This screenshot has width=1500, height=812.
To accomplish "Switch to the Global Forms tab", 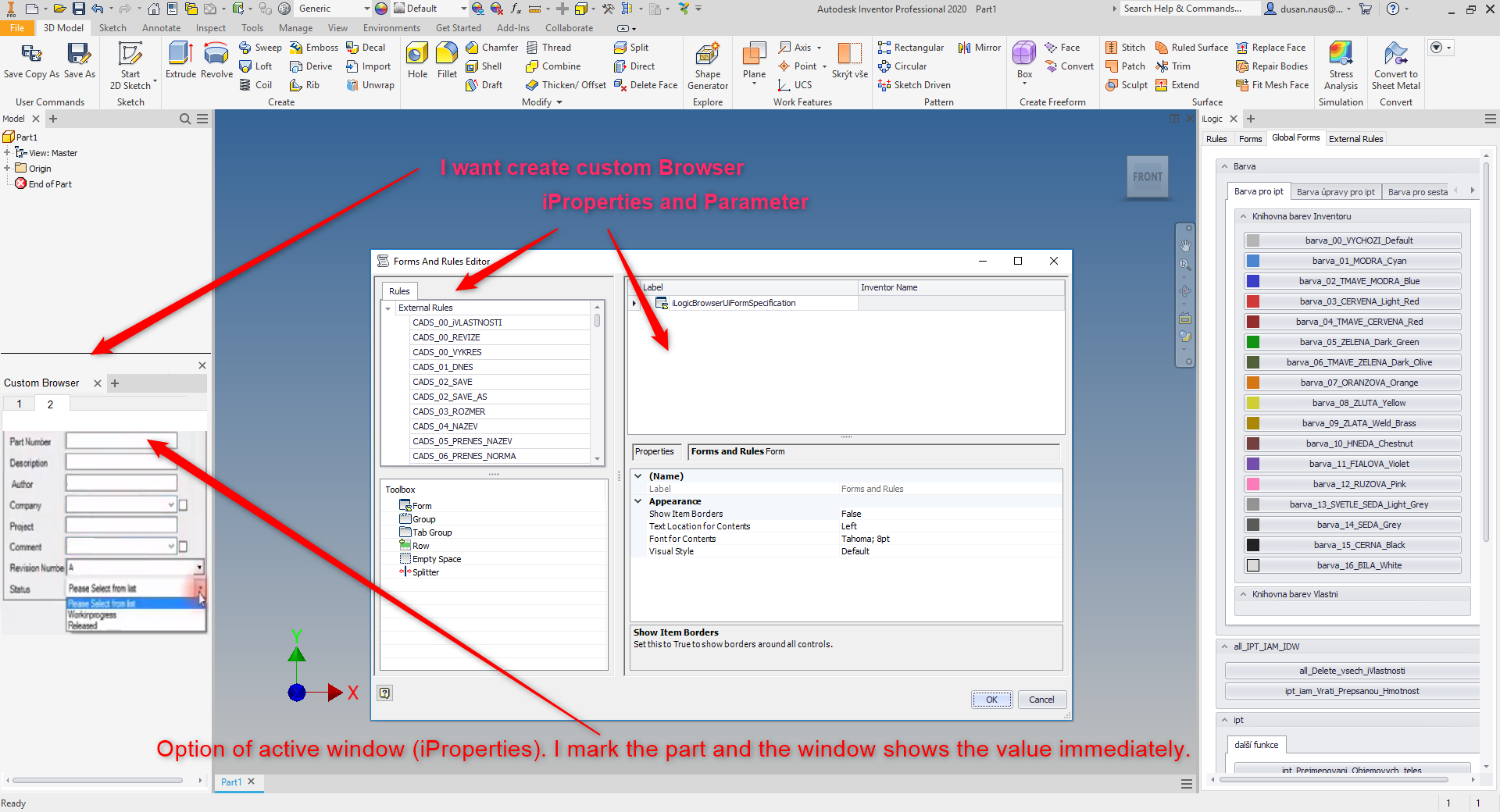I will point(1295,138).
